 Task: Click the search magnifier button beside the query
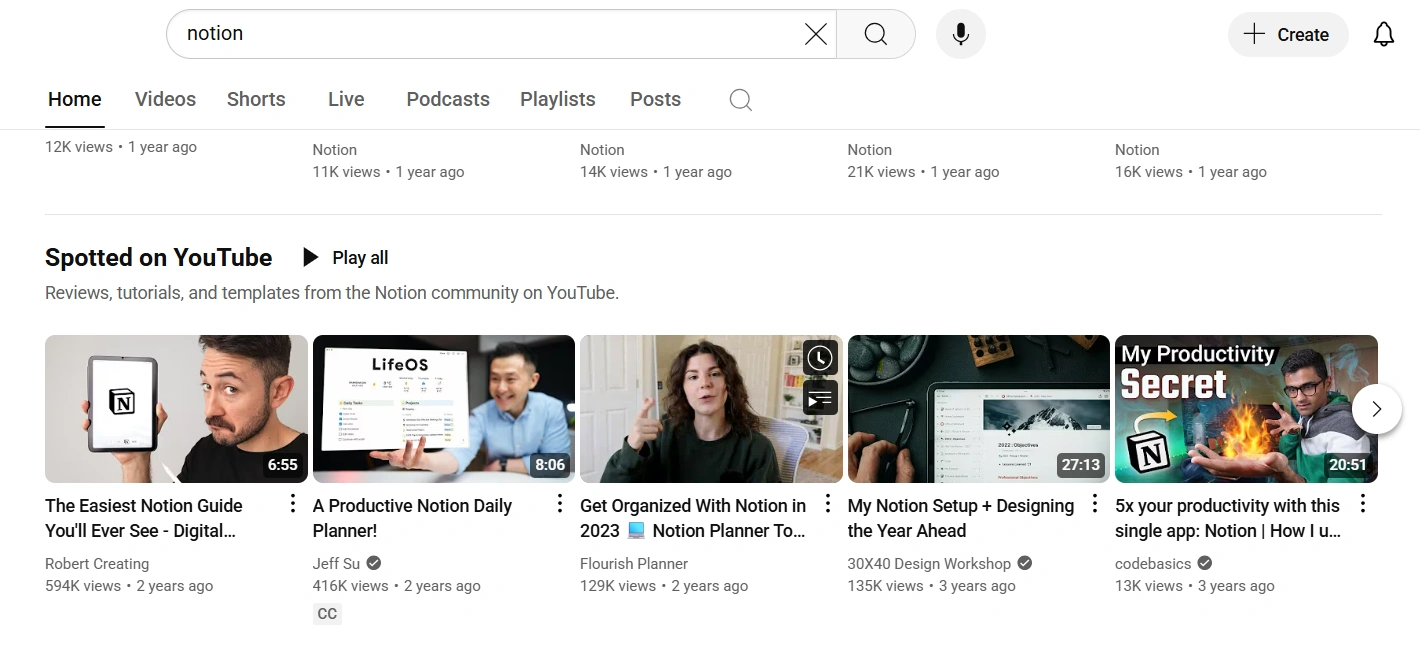click(x=875, y=33)
